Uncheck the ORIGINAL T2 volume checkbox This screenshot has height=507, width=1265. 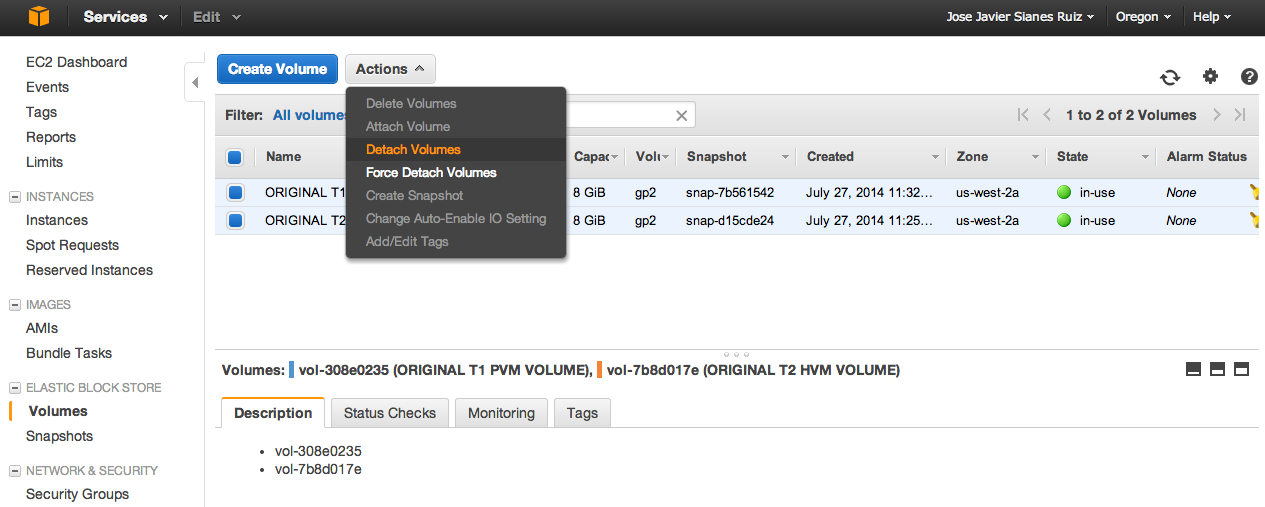(x=235, y=220)
